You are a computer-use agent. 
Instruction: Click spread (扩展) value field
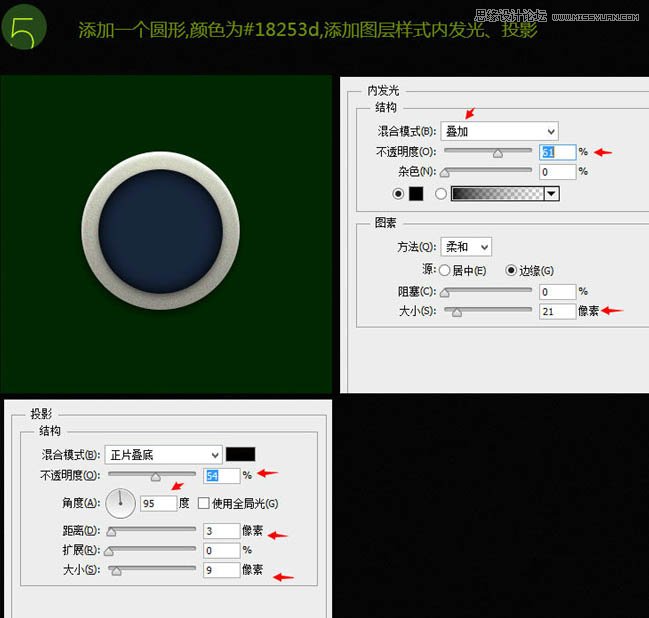click(221, 550)
